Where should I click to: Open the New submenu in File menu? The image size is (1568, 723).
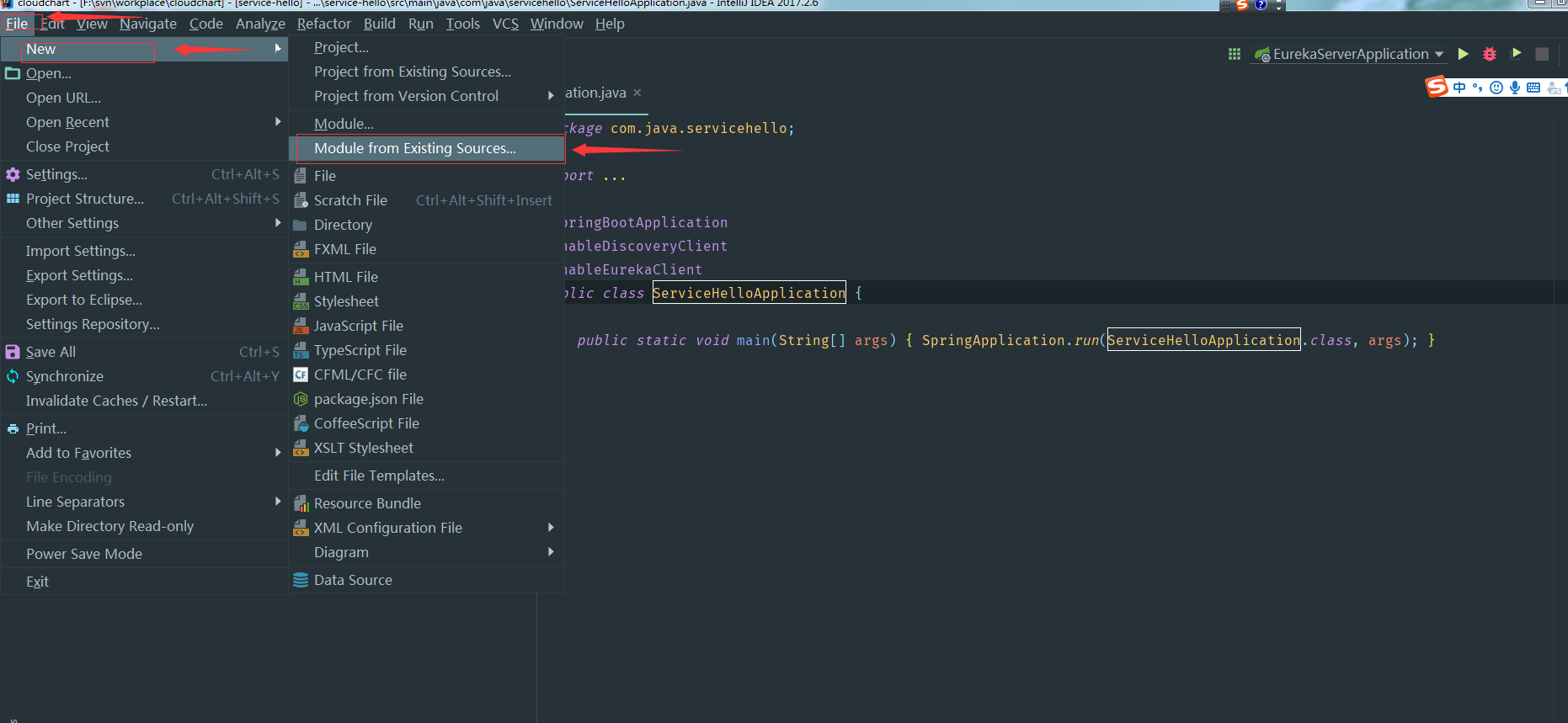coord(144,49)
